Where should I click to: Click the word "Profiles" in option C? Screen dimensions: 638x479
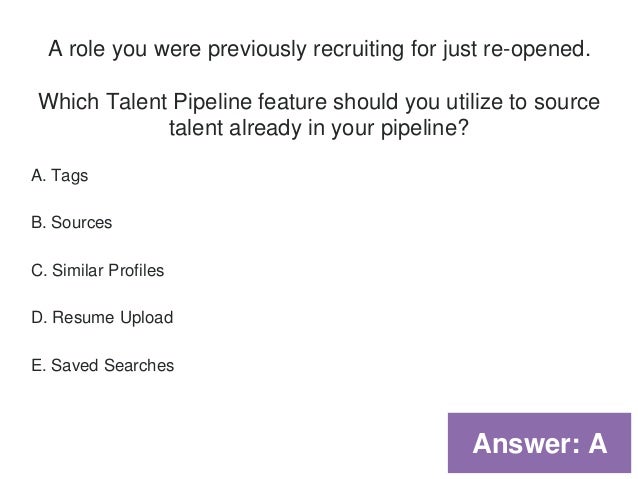(x=139, y=271)
